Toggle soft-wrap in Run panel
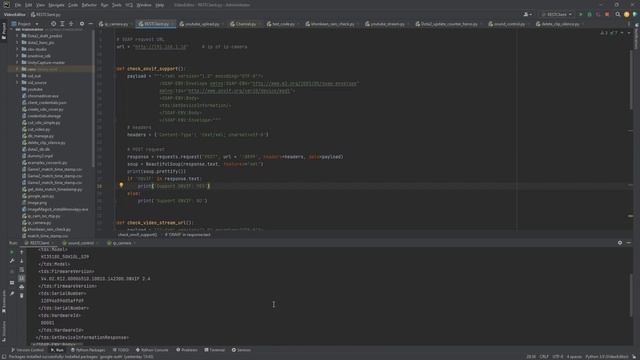 point(22,269)
